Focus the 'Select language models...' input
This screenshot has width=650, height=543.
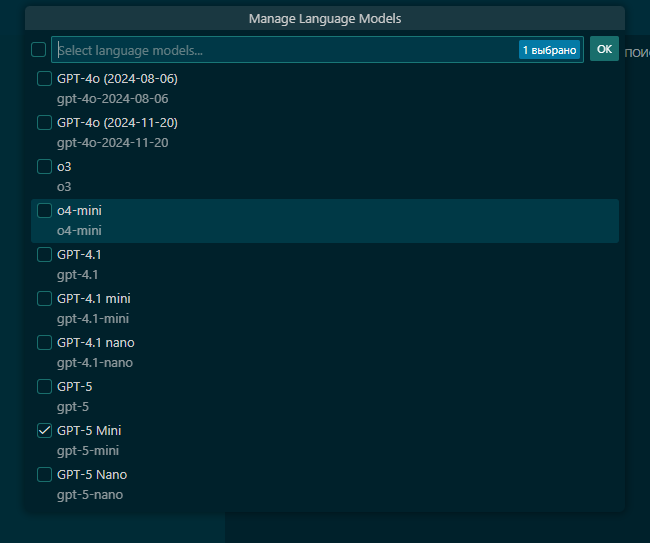280,50
